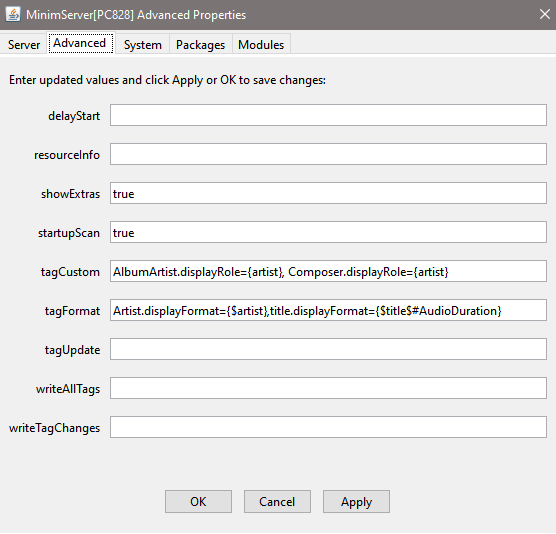Save changes with the Apply button
556x534 pixels.
click(356, 501)
